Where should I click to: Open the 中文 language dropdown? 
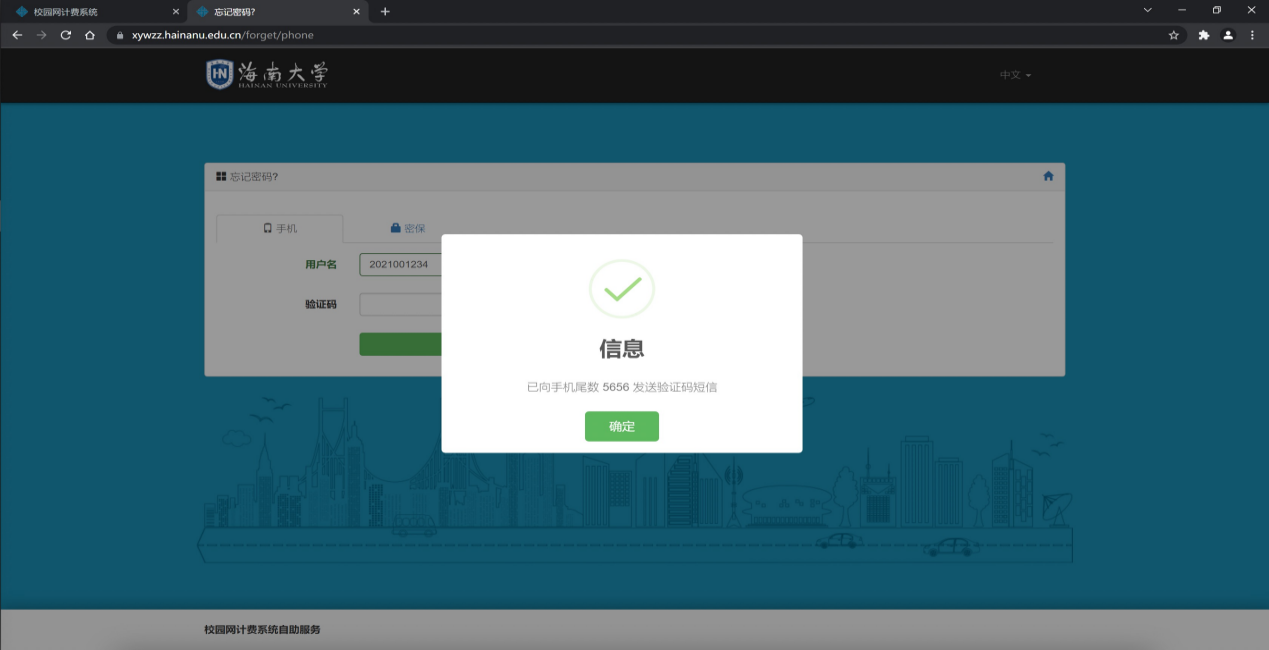1015,75
